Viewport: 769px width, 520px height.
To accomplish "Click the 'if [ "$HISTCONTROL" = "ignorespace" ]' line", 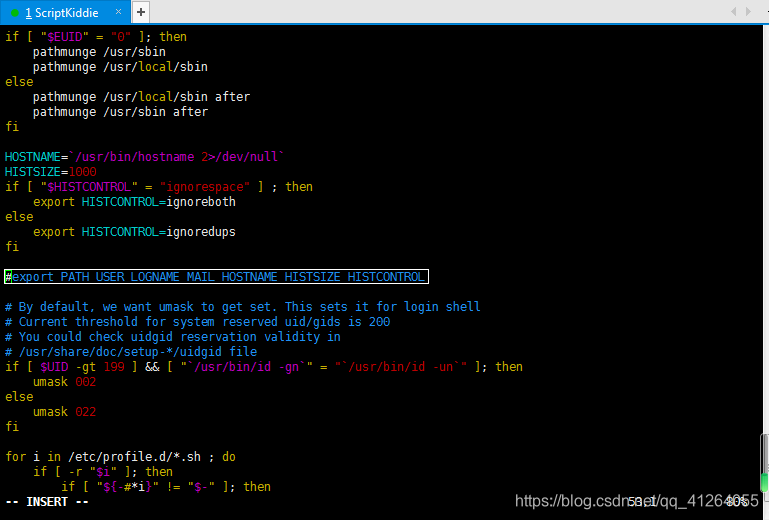I will 158,187.
